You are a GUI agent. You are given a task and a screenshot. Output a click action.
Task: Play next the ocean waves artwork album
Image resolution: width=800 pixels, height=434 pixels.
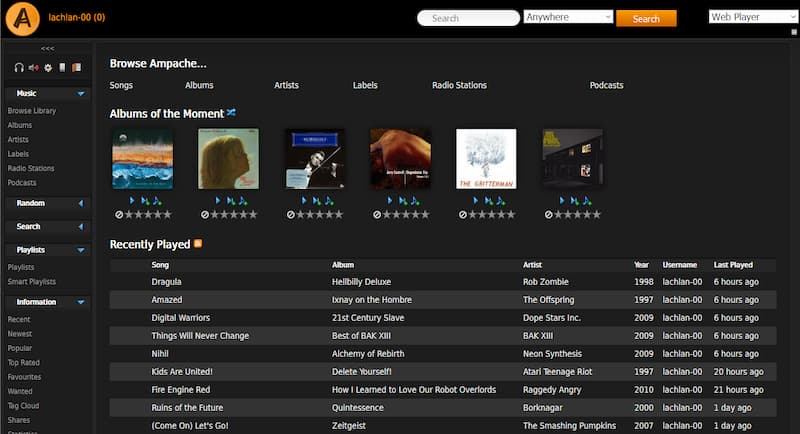(145, 200)
